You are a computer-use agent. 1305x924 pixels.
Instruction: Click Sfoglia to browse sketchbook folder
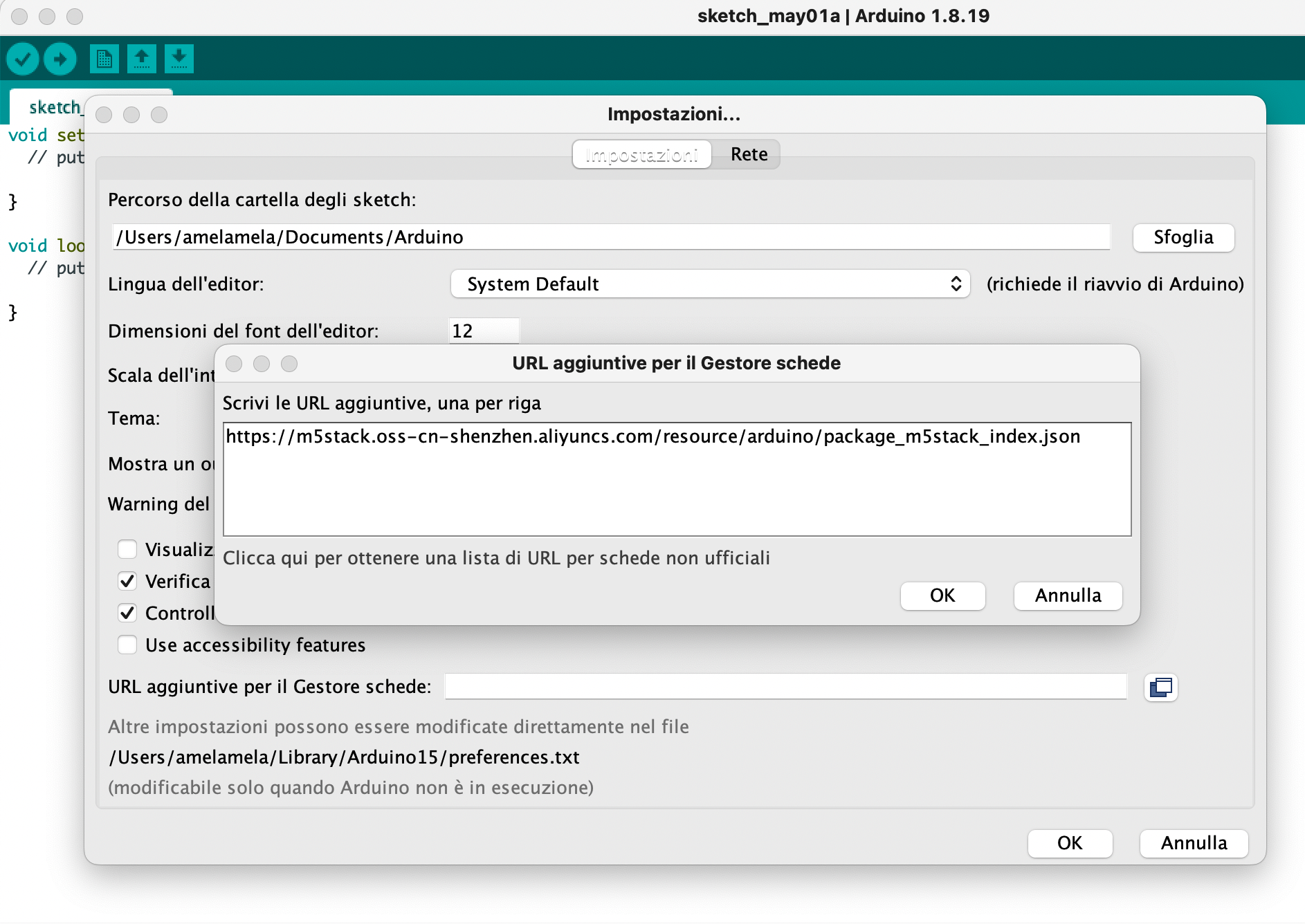coord(1183,237)
